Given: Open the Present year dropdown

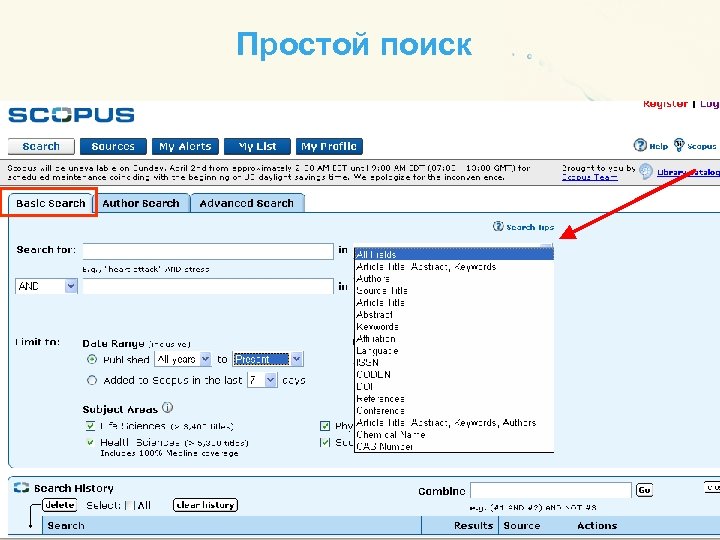Looking at the screenshot, I should [268, 359].
